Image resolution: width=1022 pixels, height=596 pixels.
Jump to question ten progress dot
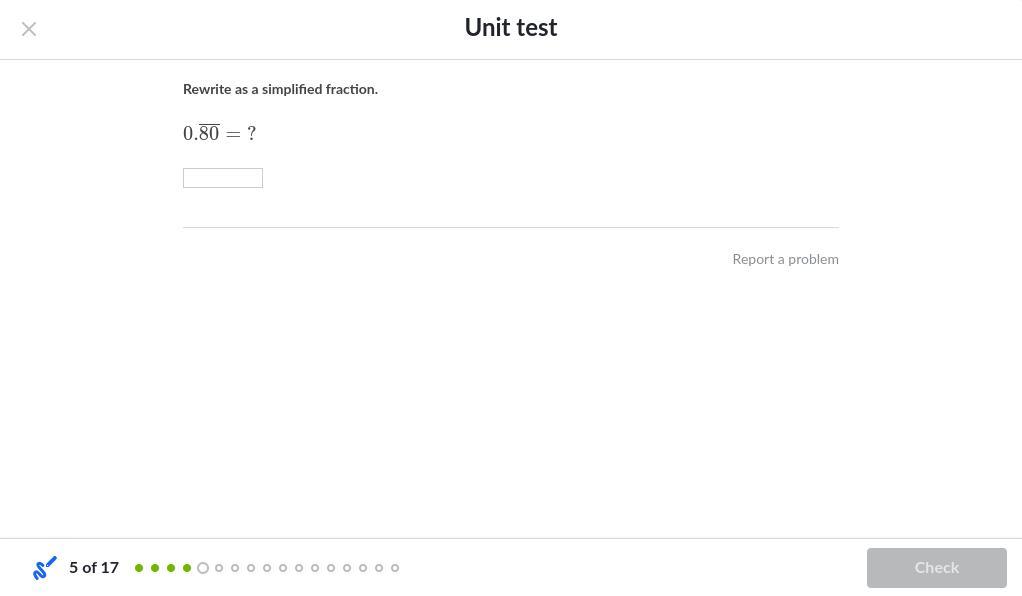283,568
